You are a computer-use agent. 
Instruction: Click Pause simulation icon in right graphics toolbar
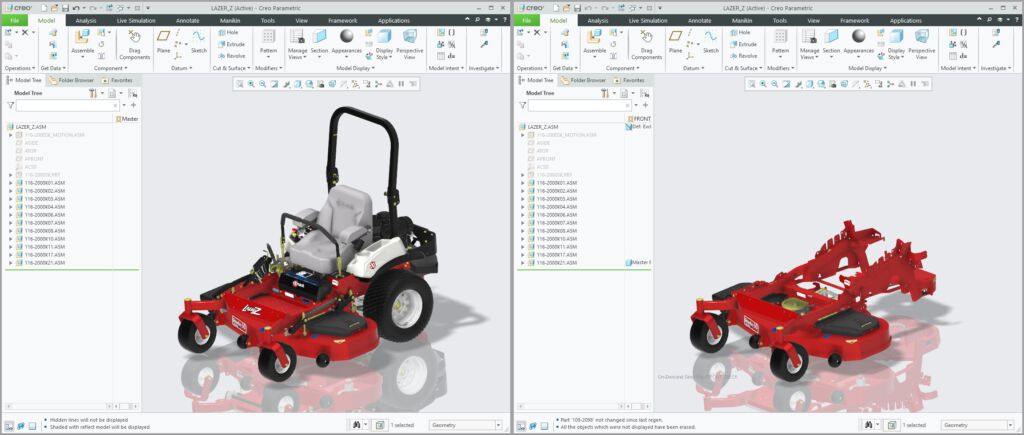click(913, 84)
